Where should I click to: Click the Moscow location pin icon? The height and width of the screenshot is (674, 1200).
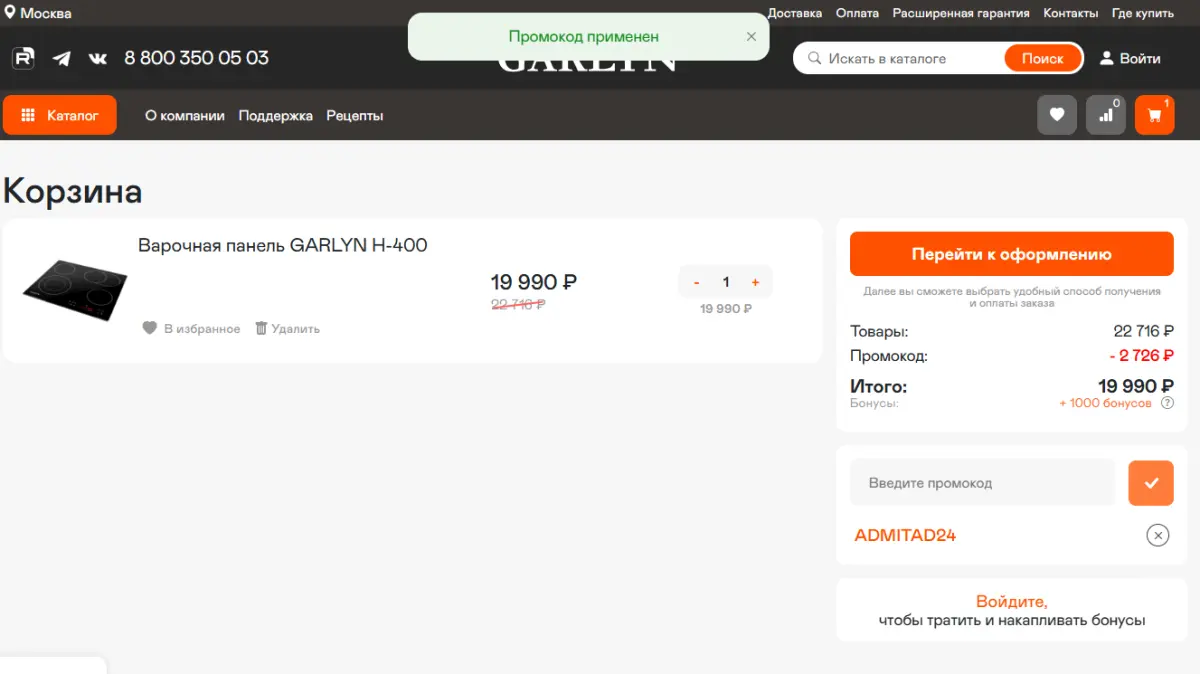coord(10,13)
